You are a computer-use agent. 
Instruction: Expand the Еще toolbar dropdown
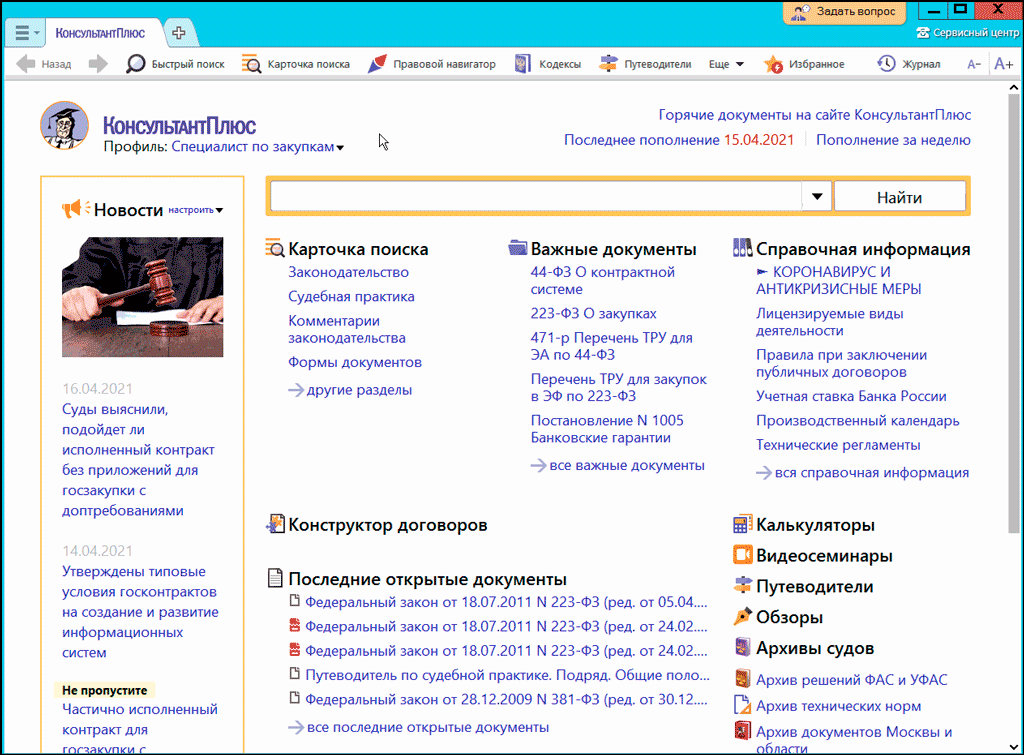point(726,64)
